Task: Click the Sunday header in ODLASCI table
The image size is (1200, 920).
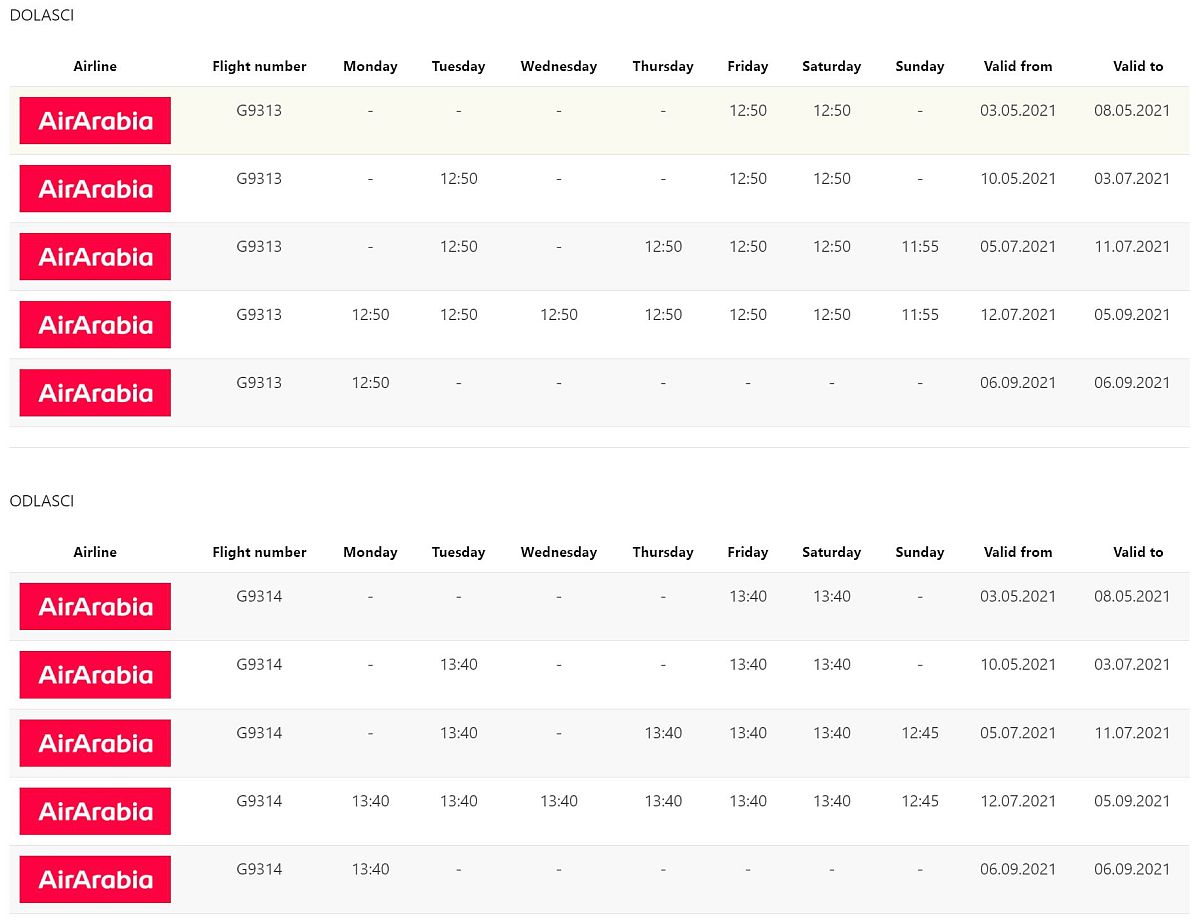Action: coord(920,552)
